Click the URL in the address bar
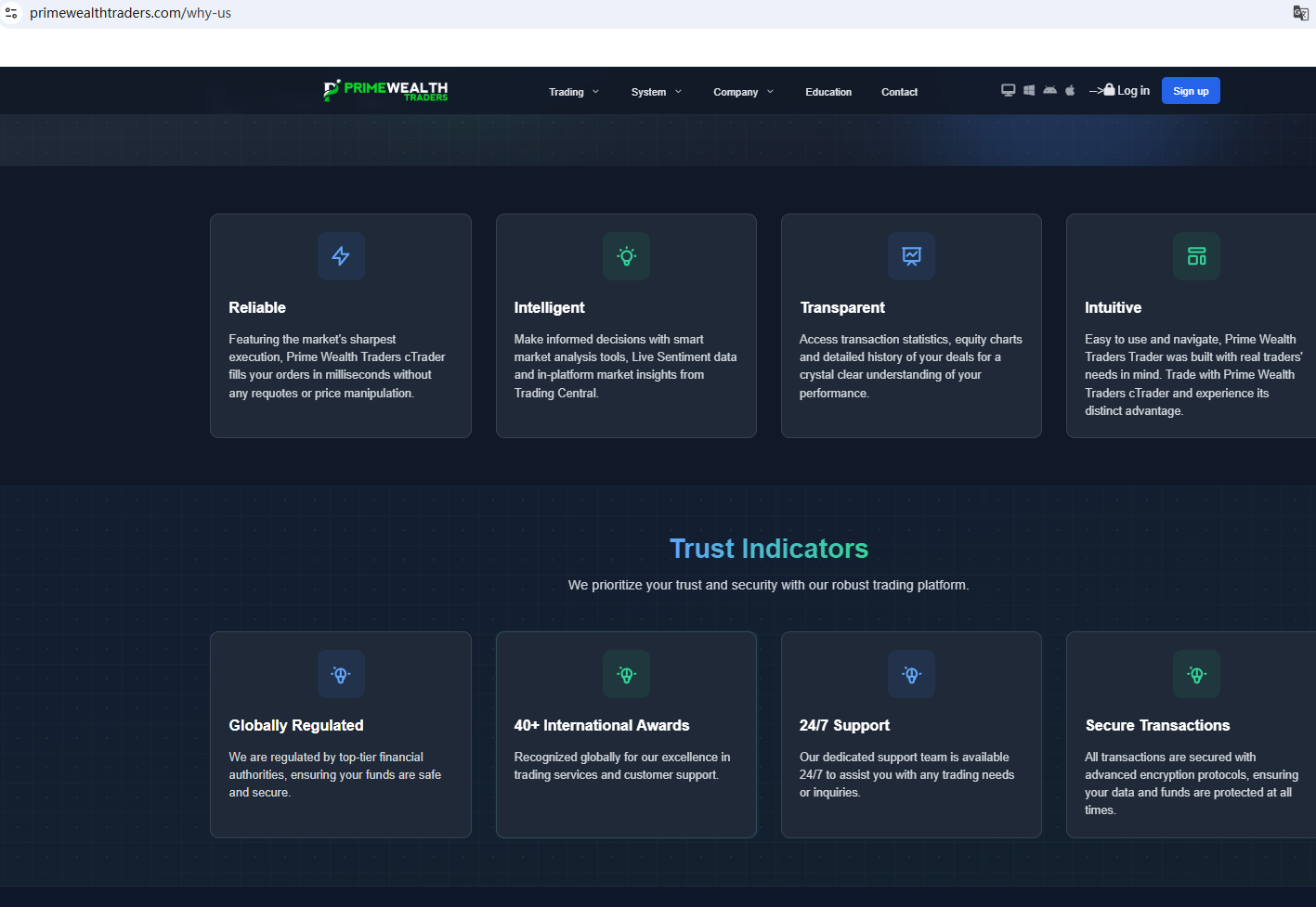This screenshot has width=1316, height=907. click(130, 13)
